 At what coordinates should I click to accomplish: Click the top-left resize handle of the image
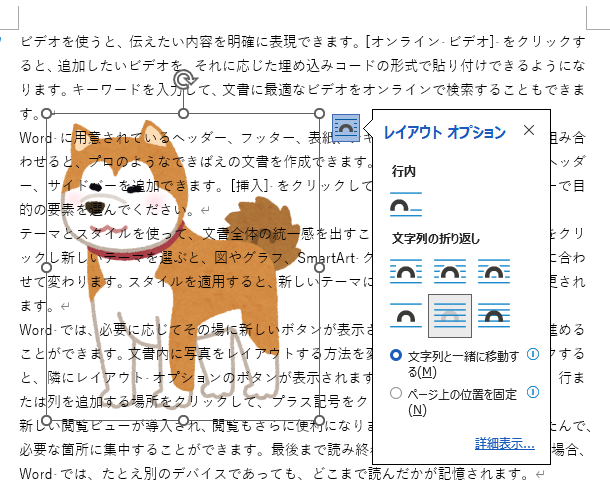(x=47, y=114)
